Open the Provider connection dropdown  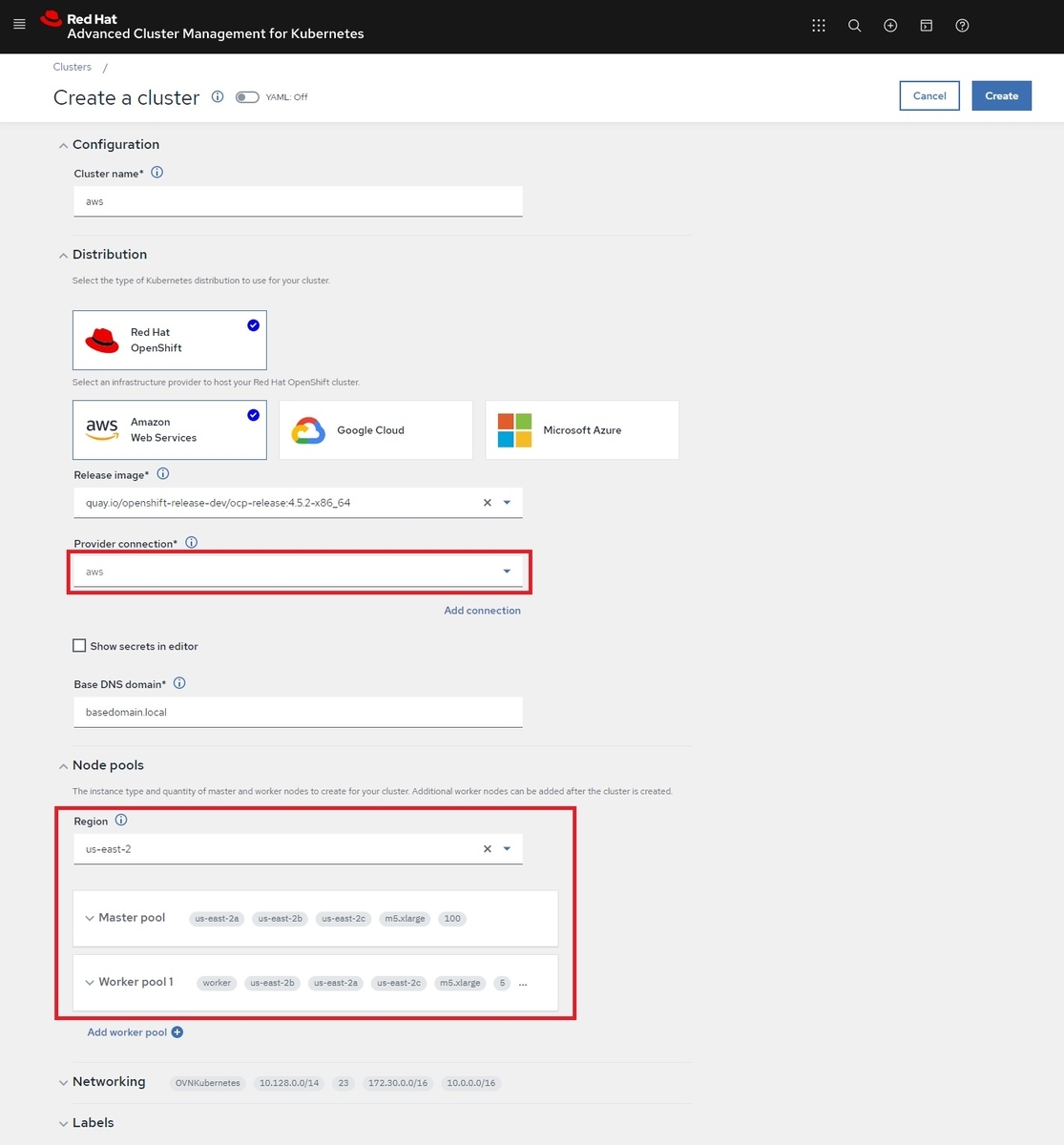point(298,572)
